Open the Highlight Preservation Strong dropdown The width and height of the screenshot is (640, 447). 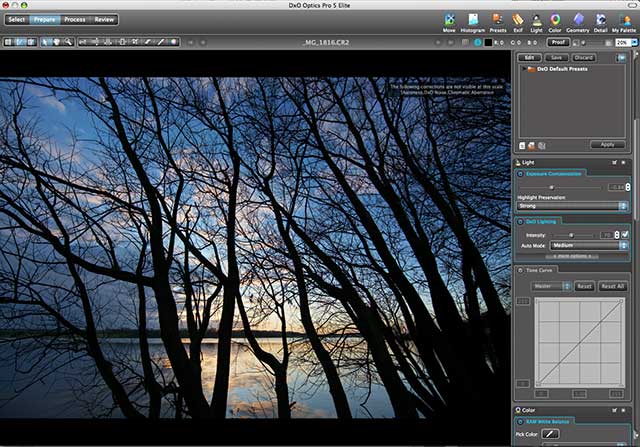coord(572,206)
